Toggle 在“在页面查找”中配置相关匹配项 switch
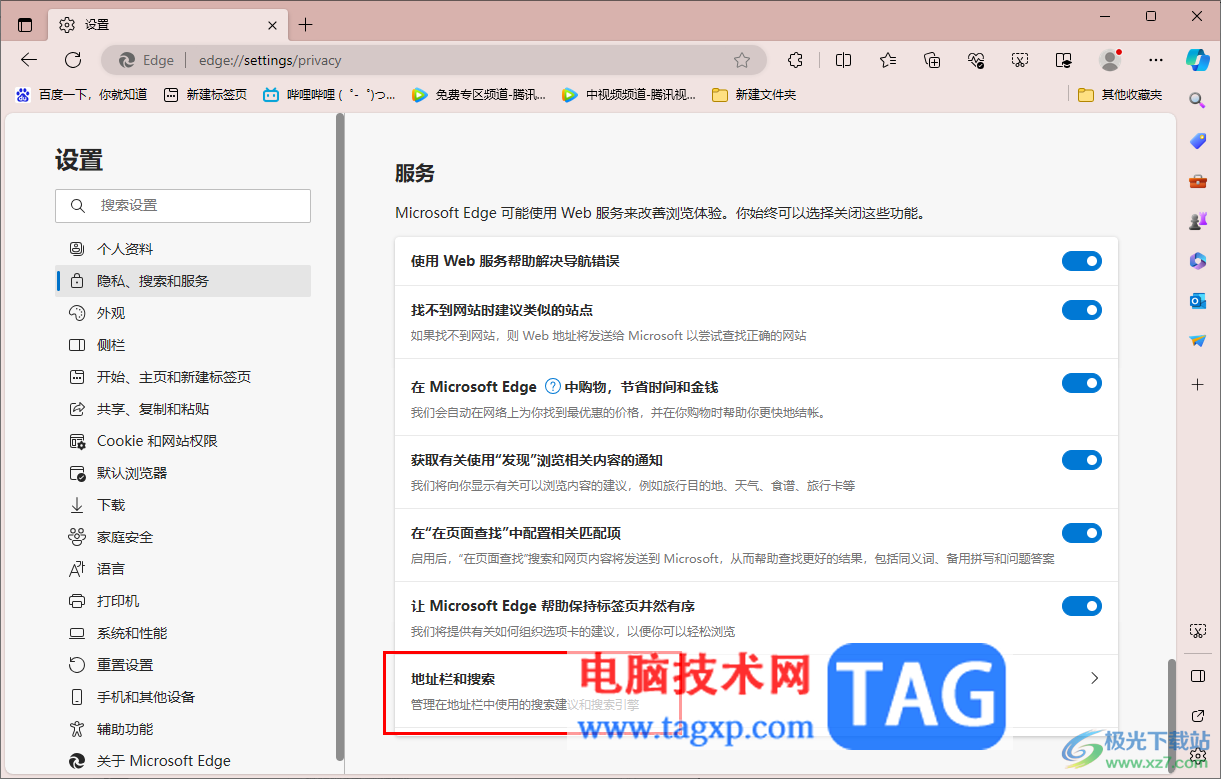 click(1081, 533)
